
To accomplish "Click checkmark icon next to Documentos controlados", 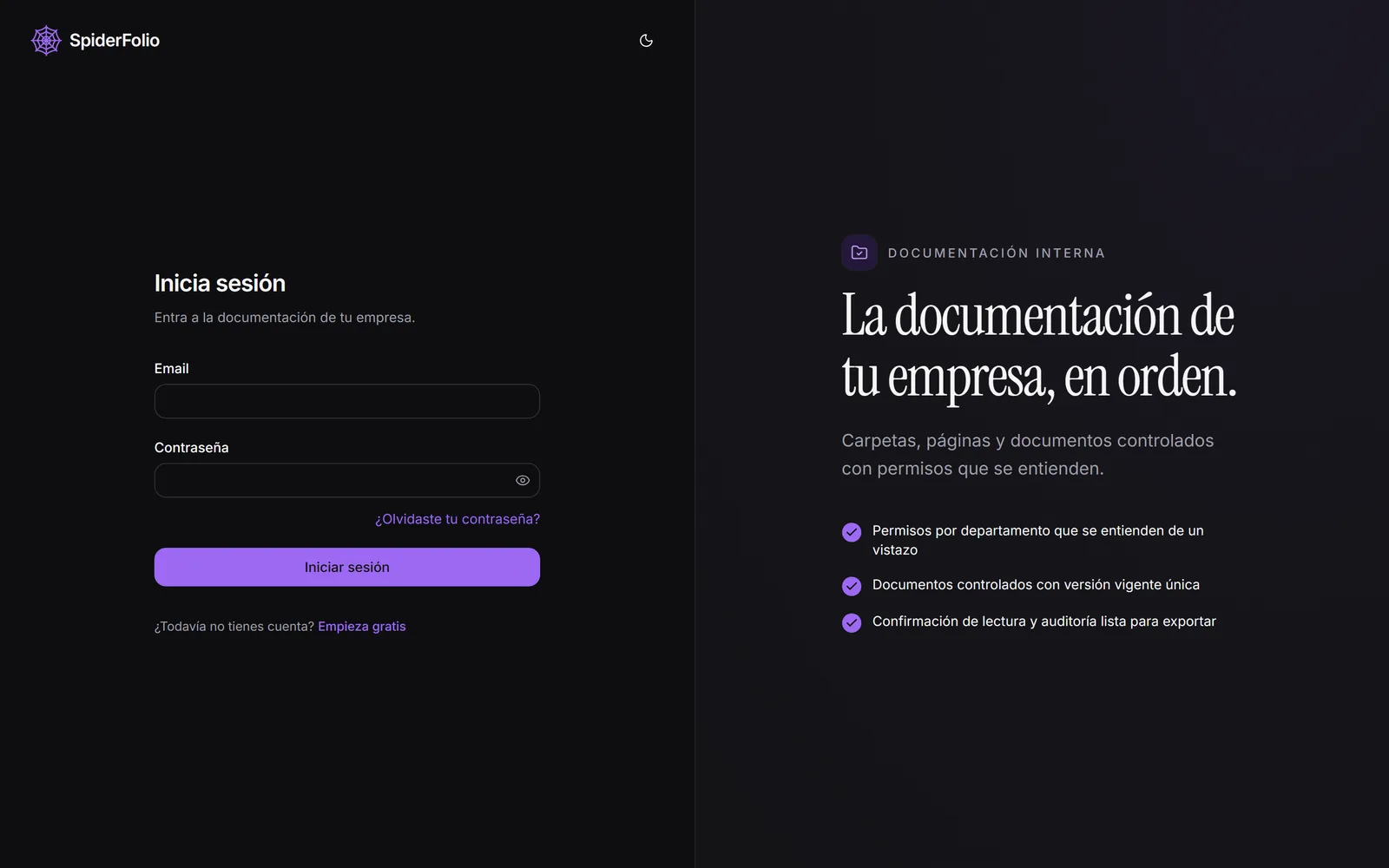I will 852,586.
